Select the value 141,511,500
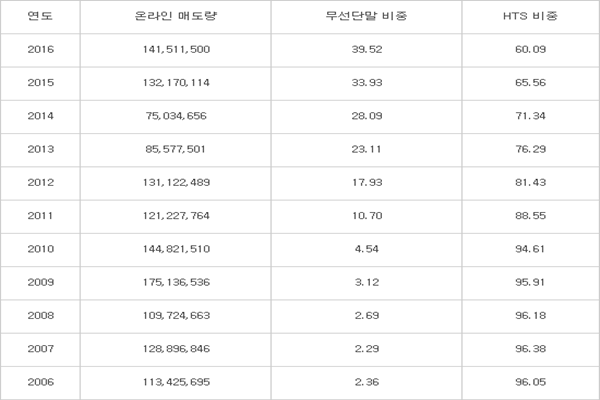This screenshot has height=400, width=600. (x=176, y=49)
